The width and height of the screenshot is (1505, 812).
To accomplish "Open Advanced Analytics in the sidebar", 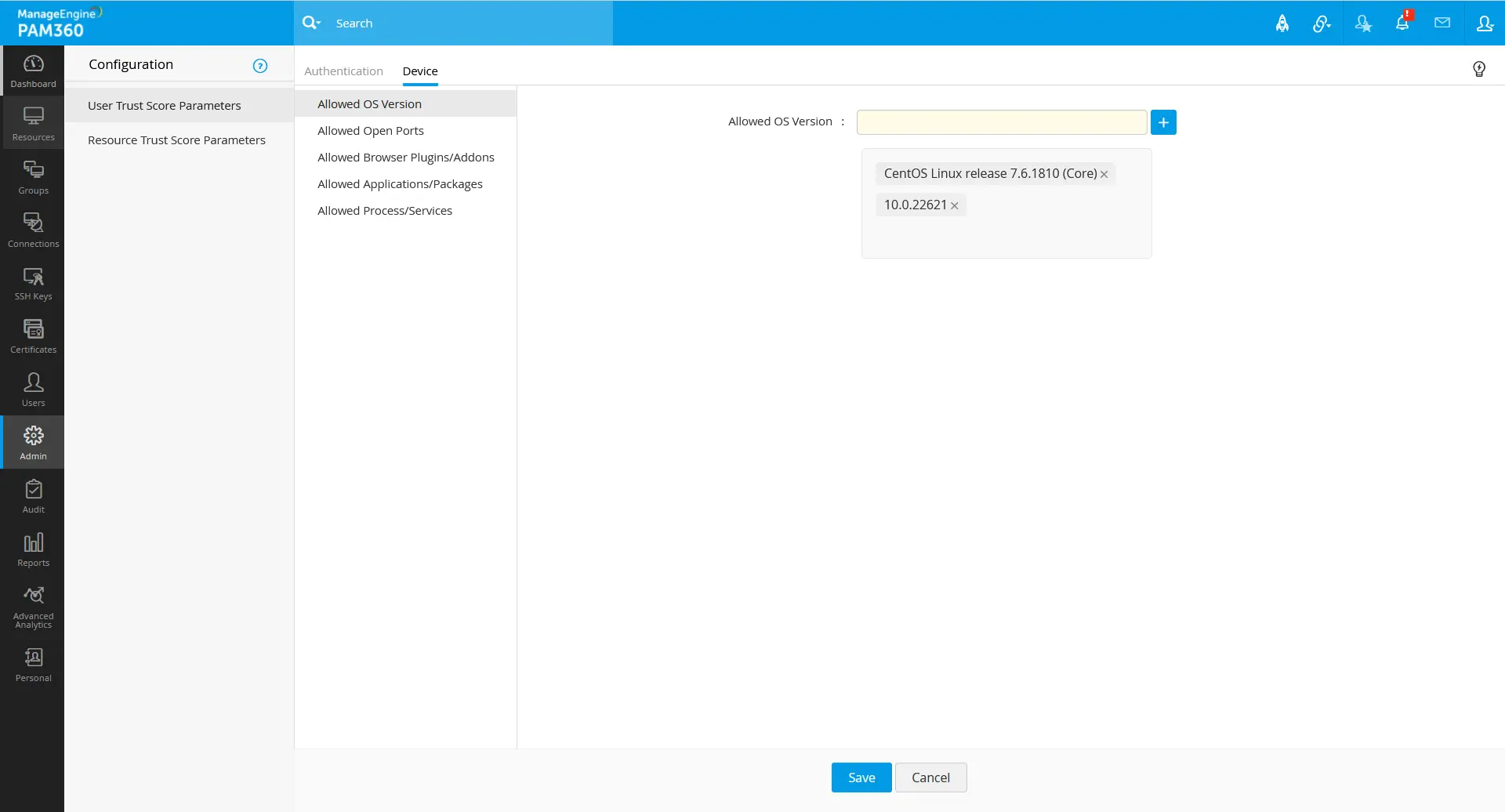I will tap(33, 607).
